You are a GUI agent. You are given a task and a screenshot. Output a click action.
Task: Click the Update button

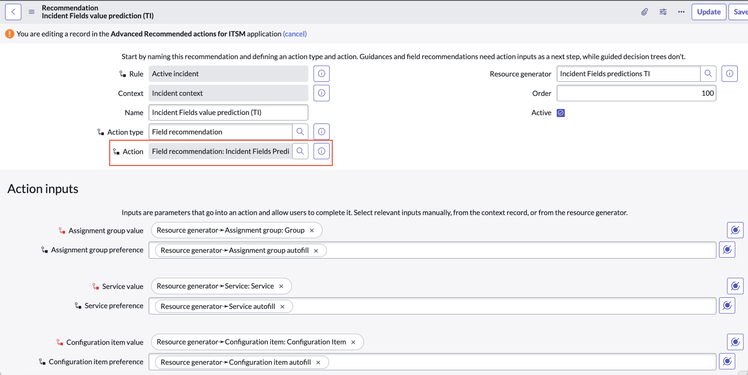(x=709, y=12)
